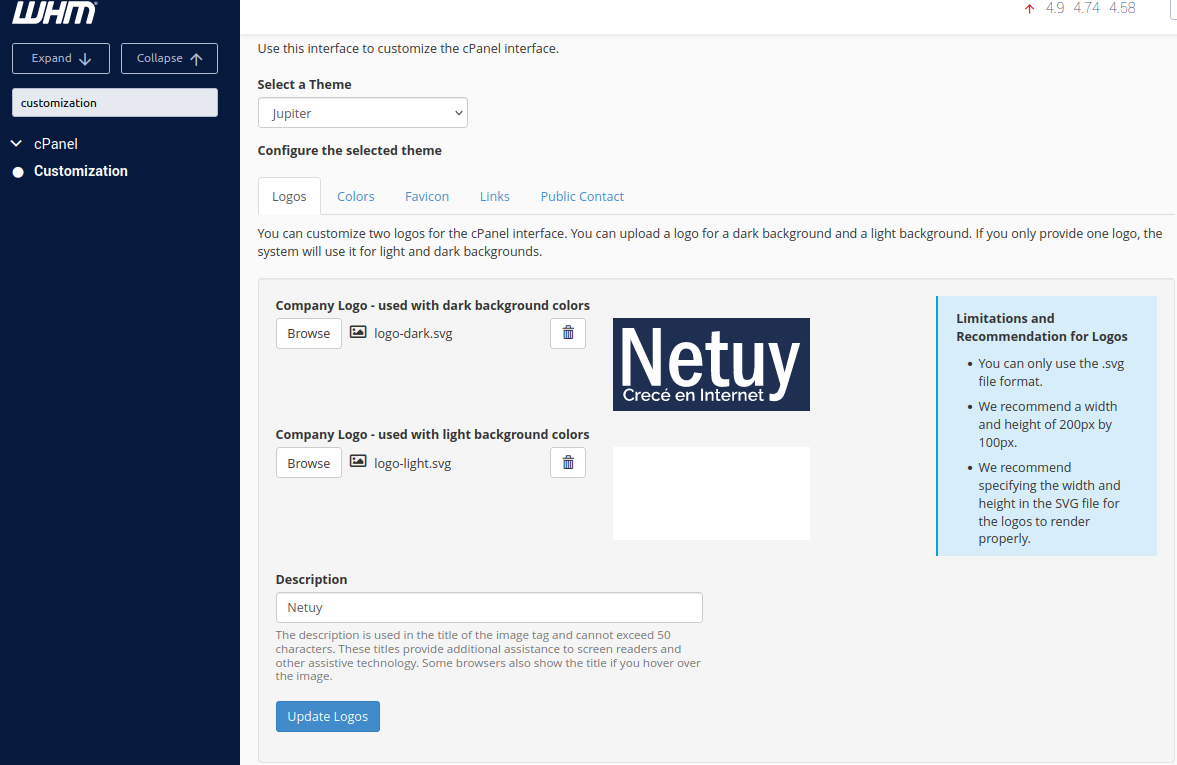1177x765 pixels.
Task: Click the Netuy dark logo preview
Action: click(x=711, y=364)
